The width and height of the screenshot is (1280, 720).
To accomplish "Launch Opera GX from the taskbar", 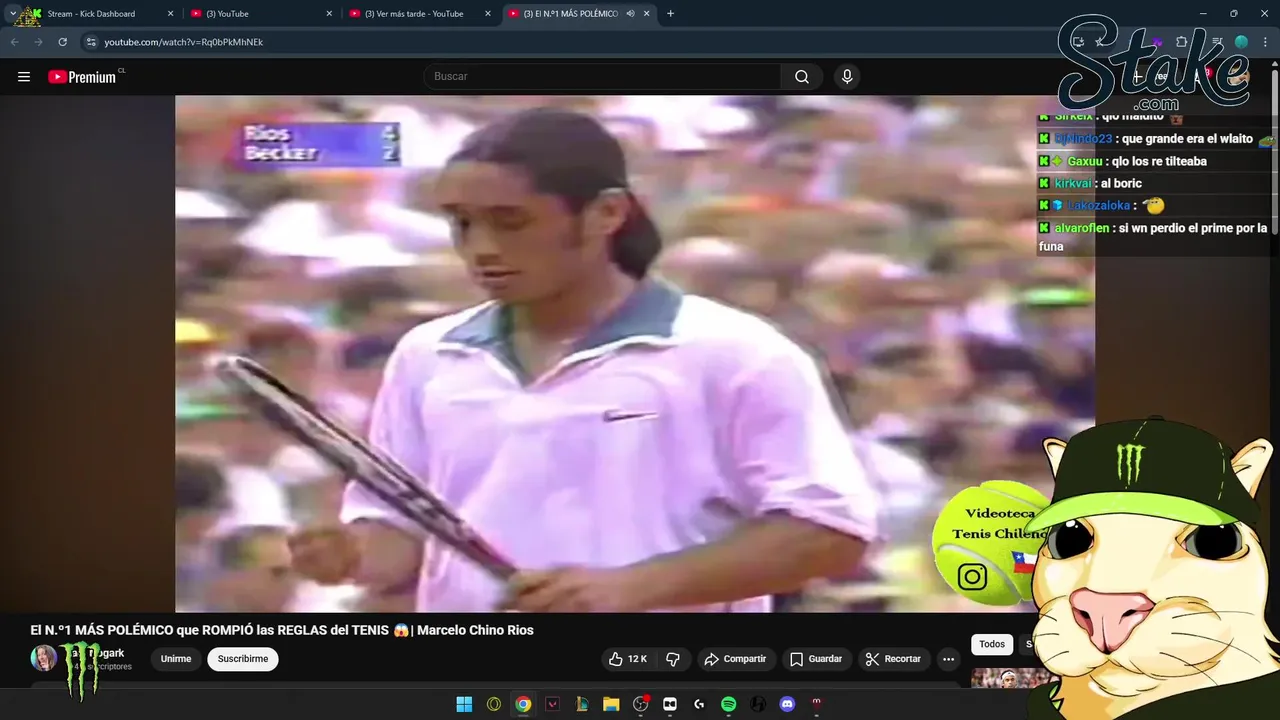I will coord(493,704).
